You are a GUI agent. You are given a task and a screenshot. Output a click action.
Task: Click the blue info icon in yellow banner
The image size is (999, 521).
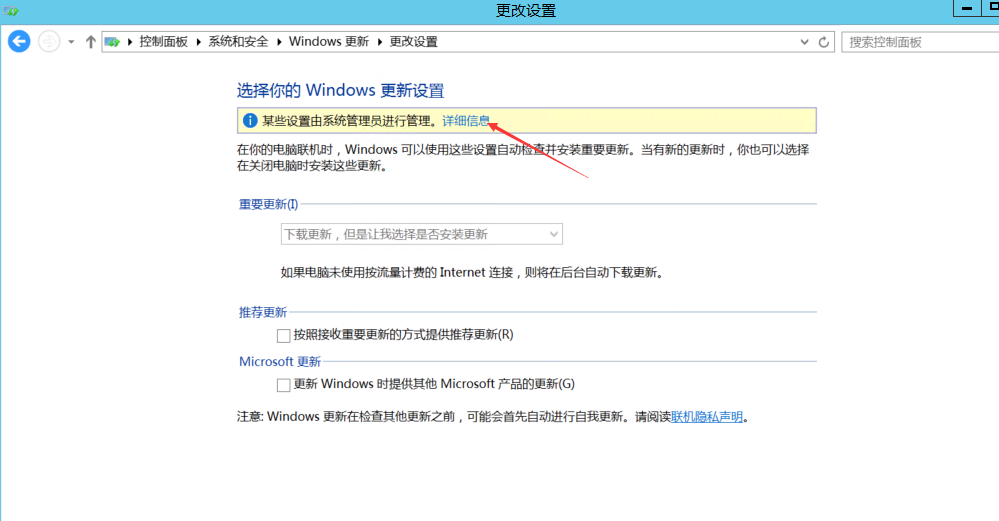point(250,120)
